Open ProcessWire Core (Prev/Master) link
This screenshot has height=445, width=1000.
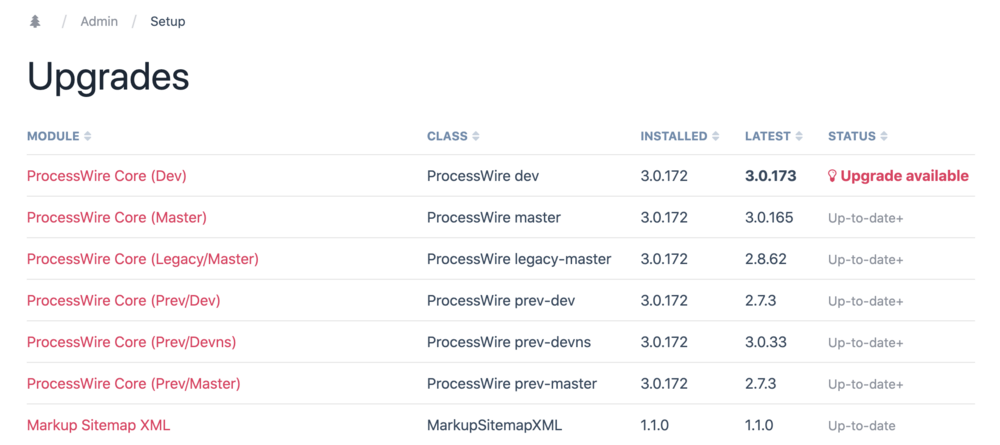pos(134,384)
